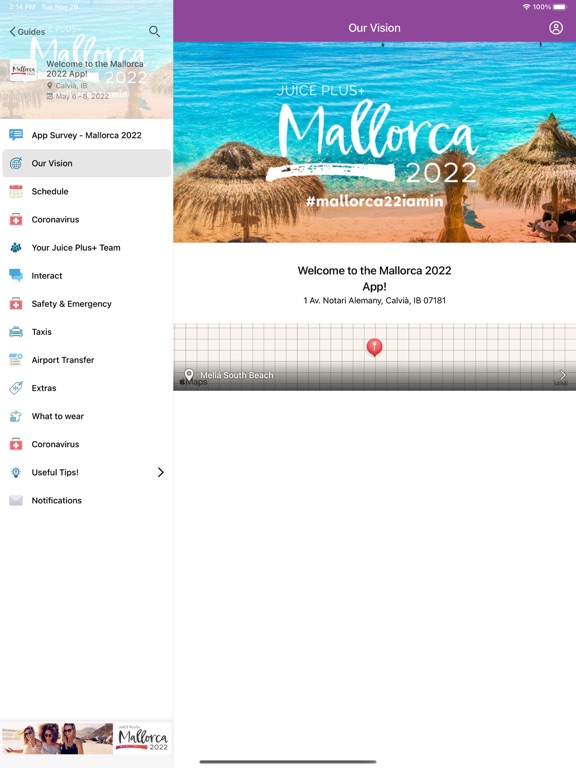
Task: Open the Interact menu item
Action: pyautogui.click(x=87, y=275)
